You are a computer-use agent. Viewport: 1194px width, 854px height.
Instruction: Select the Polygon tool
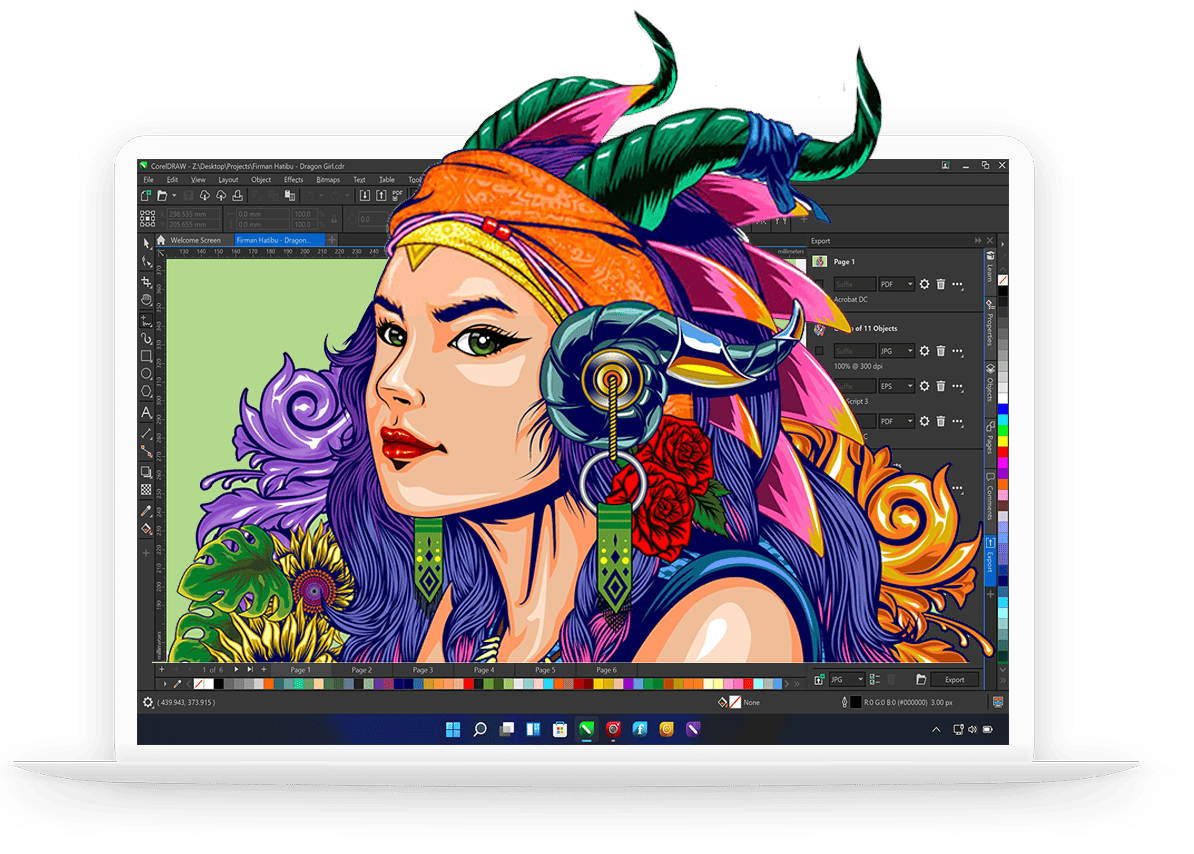click(146, 391)
